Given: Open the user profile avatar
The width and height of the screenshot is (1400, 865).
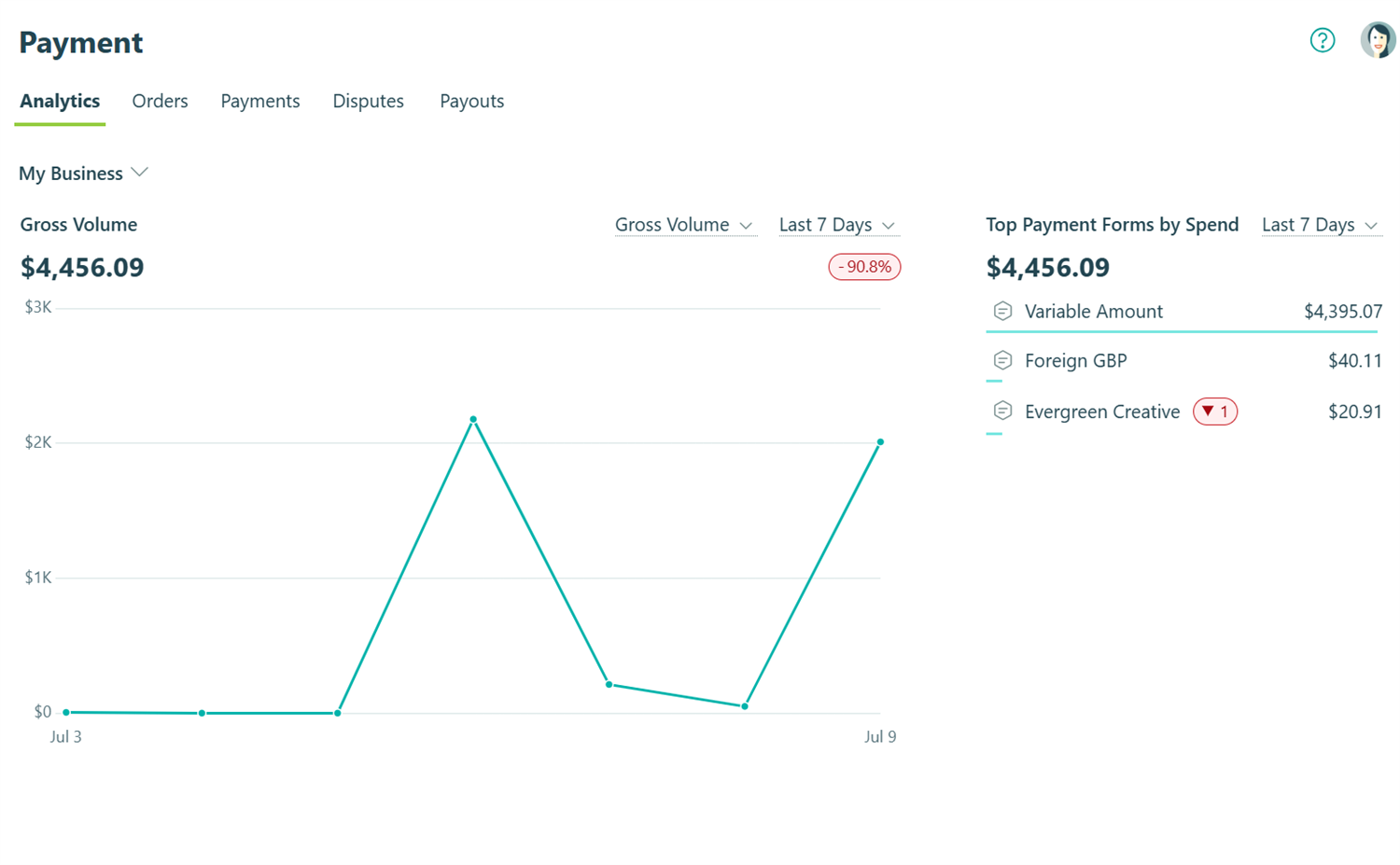Looking at the screenshot, I should pyautogui.click(x=1378, y=40).
